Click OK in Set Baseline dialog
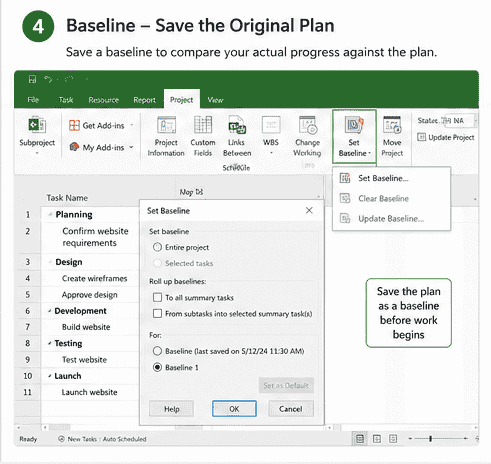 (234, 409)
